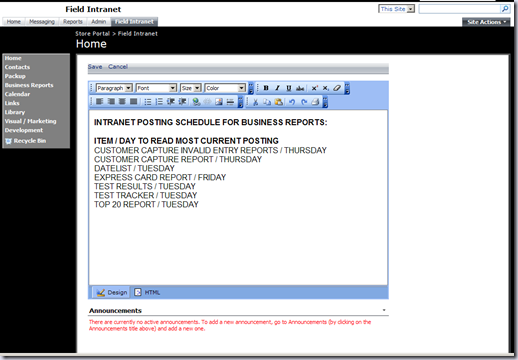
Task: Click the eraser clear formatting icon
Action: tap(337, 88)
